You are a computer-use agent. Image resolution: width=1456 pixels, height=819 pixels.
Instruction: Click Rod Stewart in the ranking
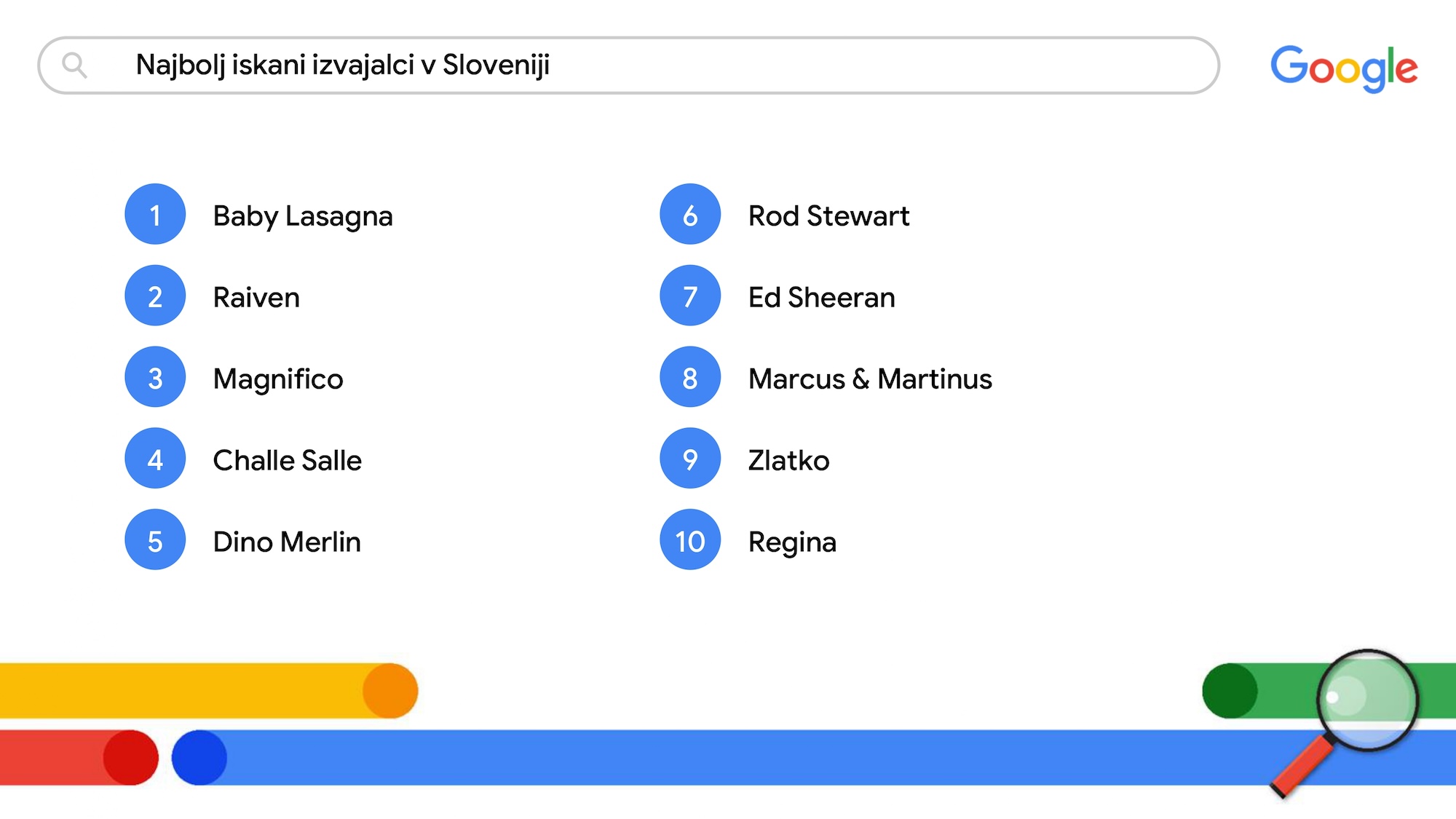[x=829, y=216]
